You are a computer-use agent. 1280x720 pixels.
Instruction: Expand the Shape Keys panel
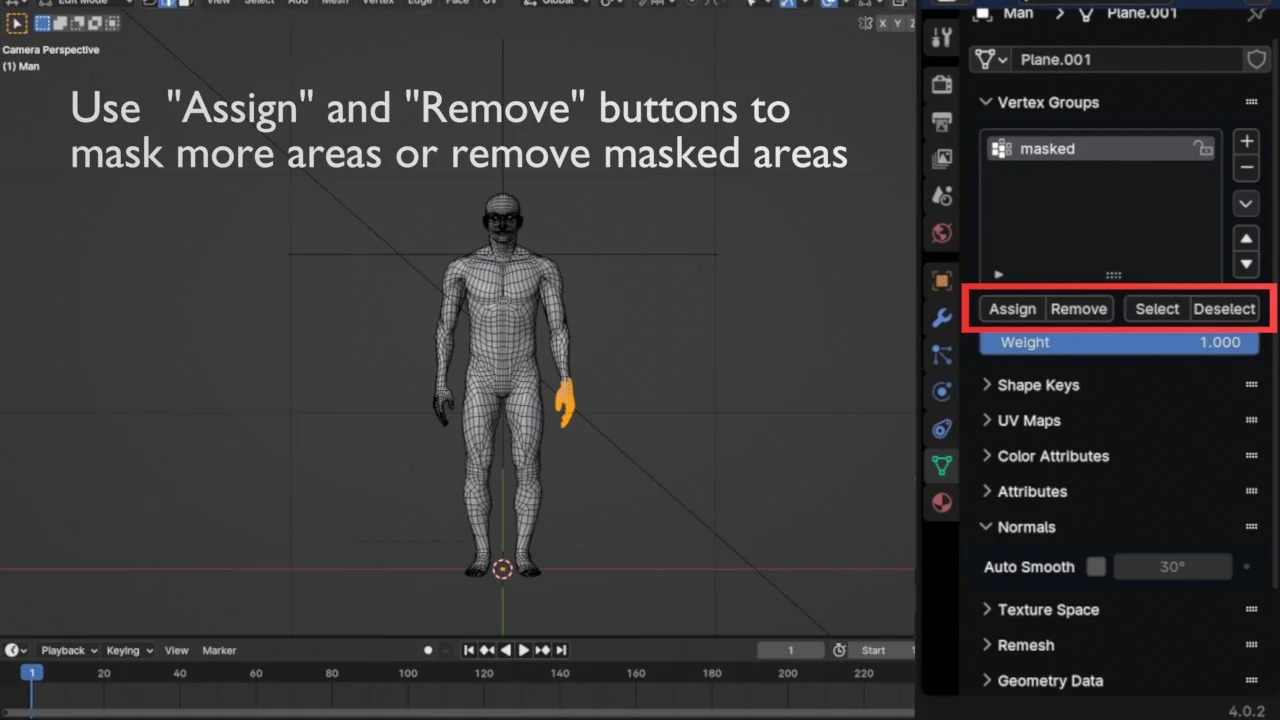1038,385
